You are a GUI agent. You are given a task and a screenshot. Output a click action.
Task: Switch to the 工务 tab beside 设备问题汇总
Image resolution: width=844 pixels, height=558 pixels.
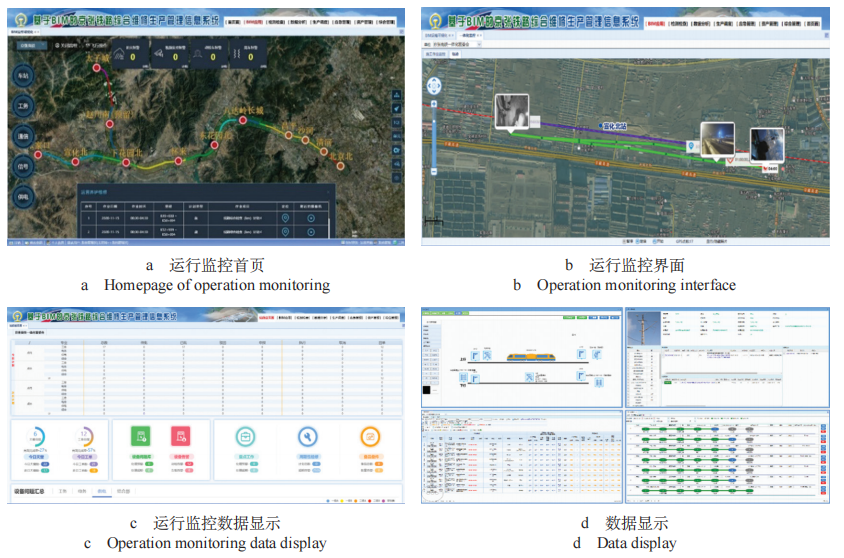point(63,491)
